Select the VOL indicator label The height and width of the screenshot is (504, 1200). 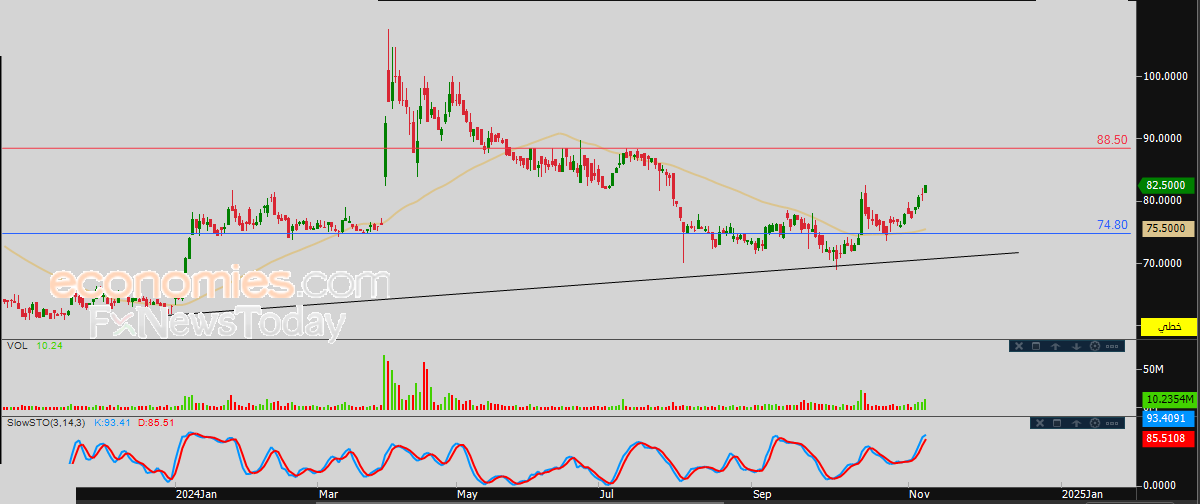pos(17,346)
